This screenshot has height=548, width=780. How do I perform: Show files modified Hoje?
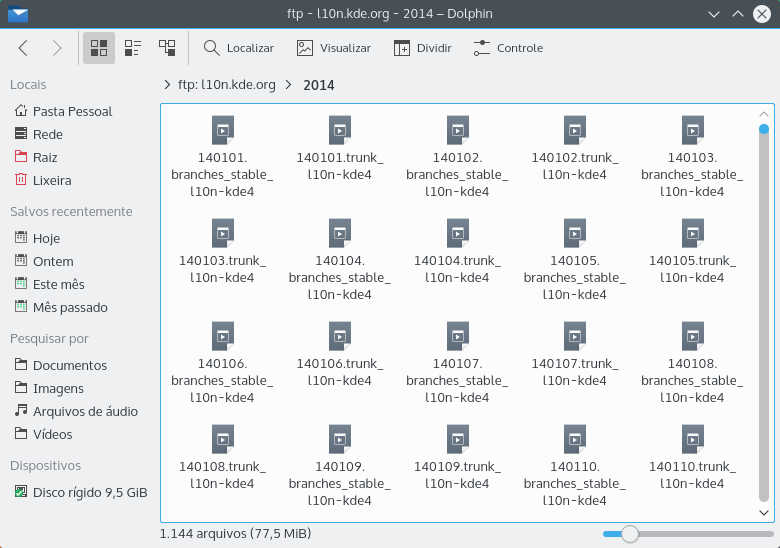[46, 238]
